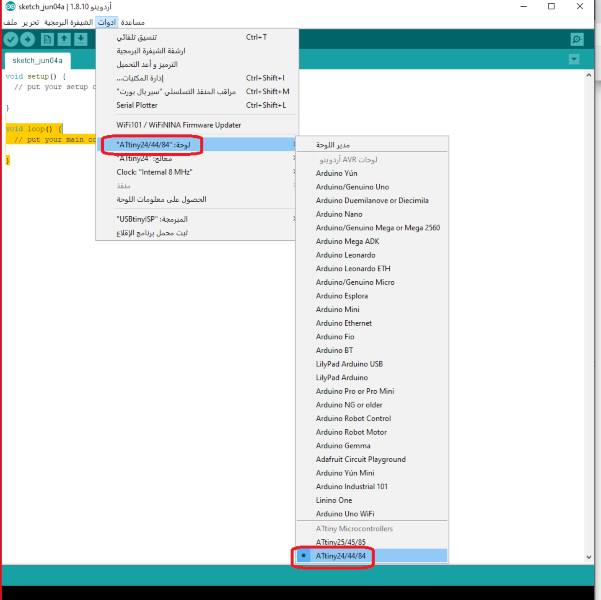Expand the Processor "ATtiny24" submenu
Image resolution: width=601 pixels, height=600 pixels.
(x=197, y=158)
